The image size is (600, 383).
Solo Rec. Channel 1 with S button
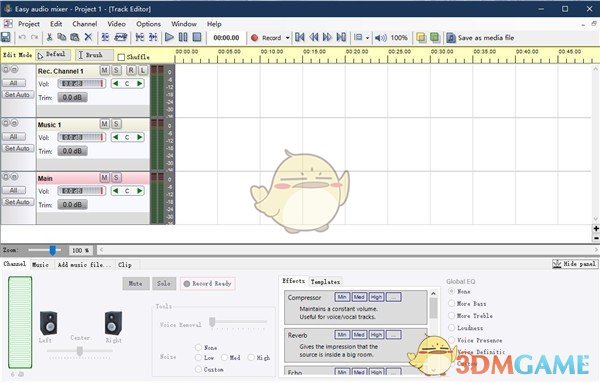(x=116, y=70)
